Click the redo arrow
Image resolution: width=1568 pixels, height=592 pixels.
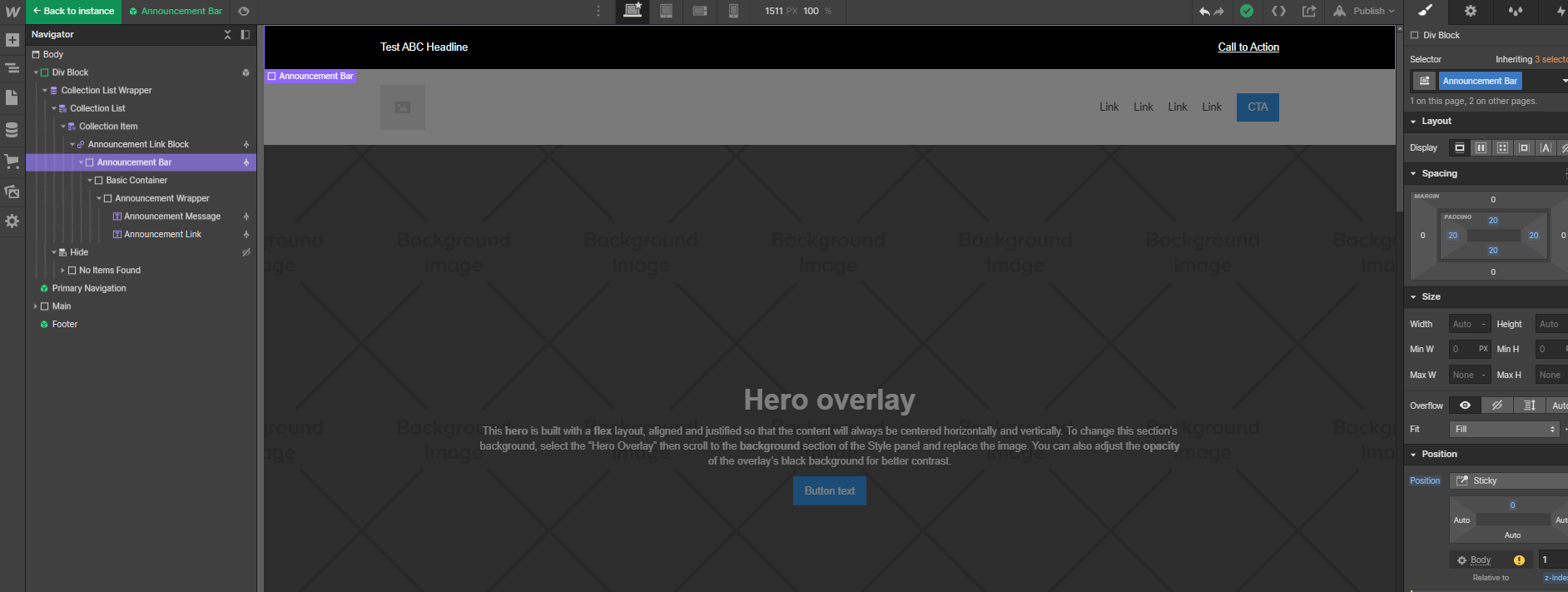pos(1219,12)
